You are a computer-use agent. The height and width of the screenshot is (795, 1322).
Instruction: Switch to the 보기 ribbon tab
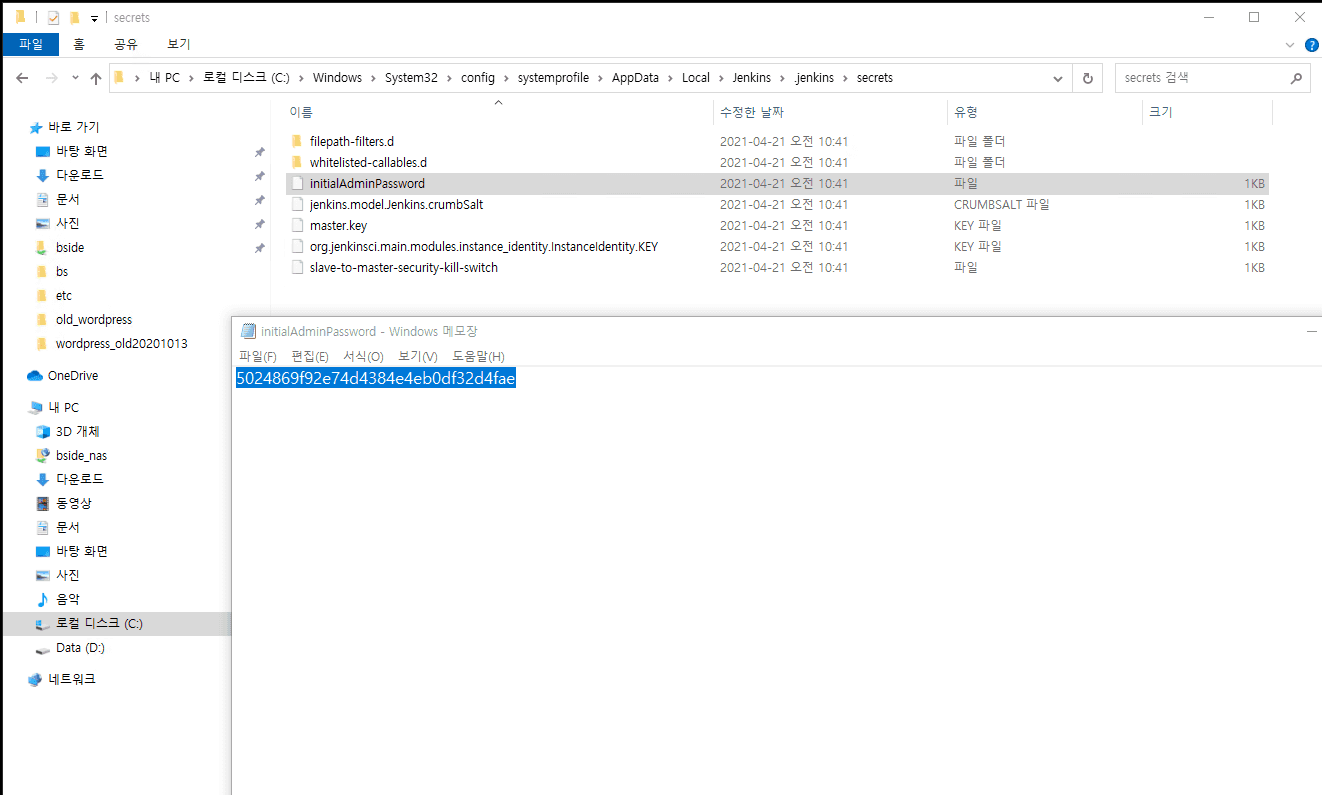(179, 44)
